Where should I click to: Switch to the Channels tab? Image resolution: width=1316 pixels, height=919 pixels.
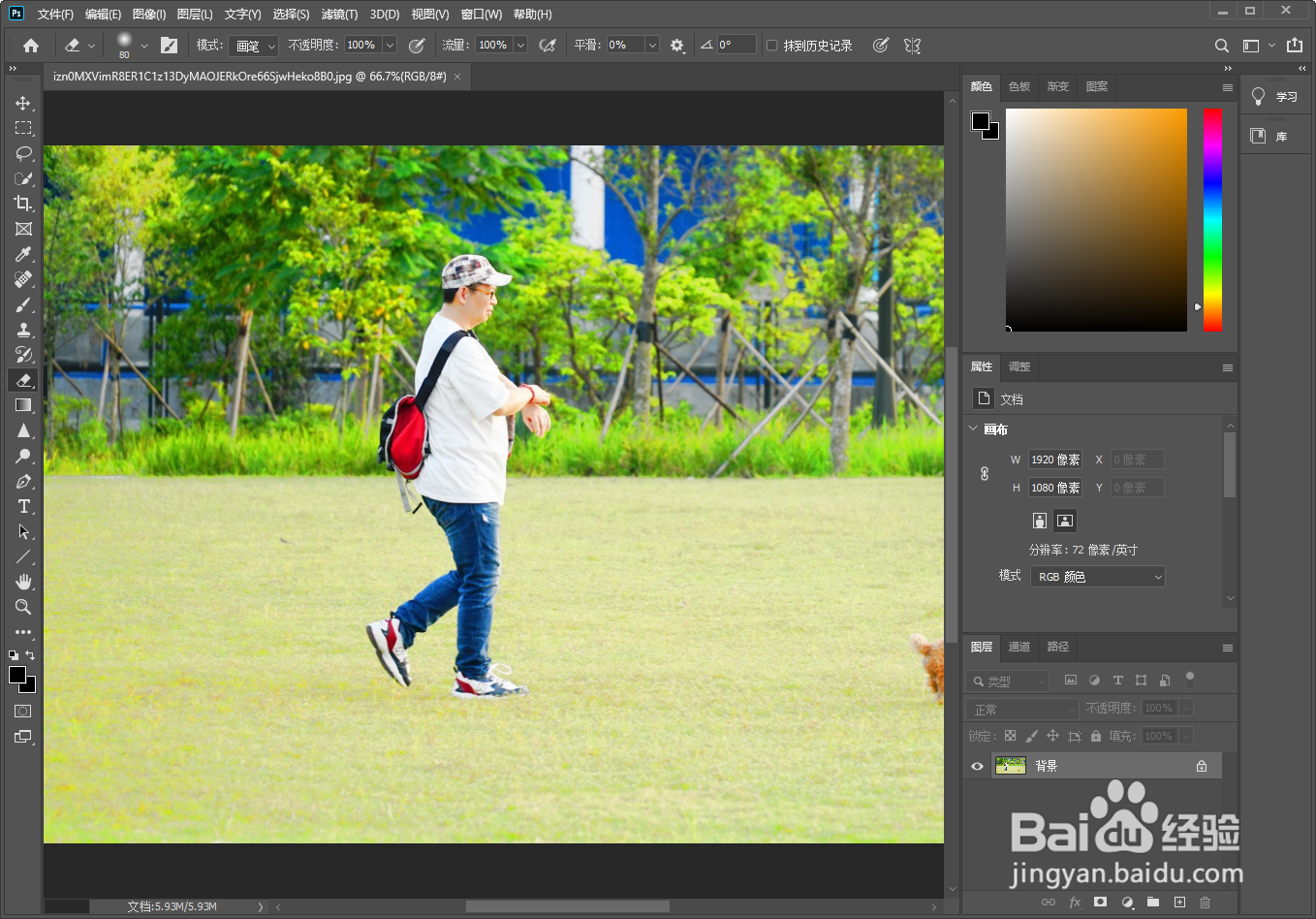tap(1019, 647)
